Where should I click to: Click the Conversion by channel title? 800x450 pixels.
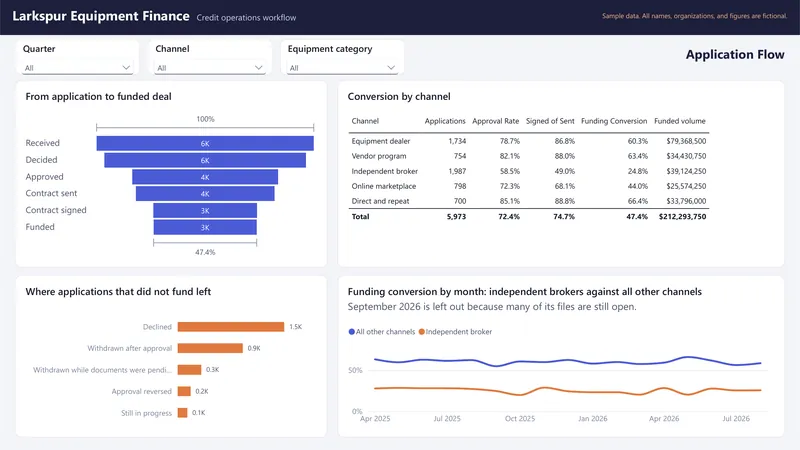click(x=399, y=96)
